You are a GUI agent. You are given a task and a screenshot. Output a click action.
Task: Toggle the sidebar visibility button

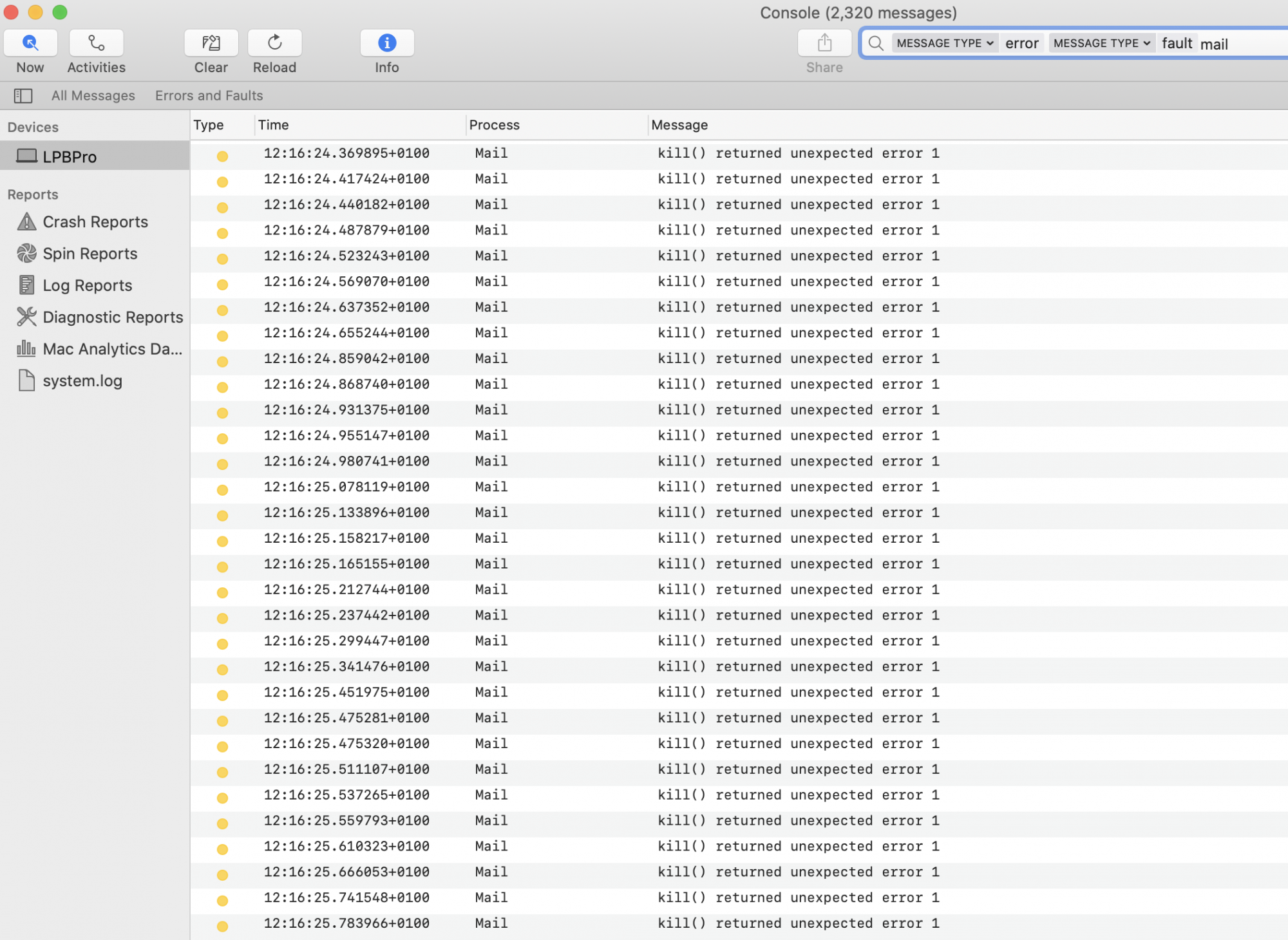(x=23, y=96)
